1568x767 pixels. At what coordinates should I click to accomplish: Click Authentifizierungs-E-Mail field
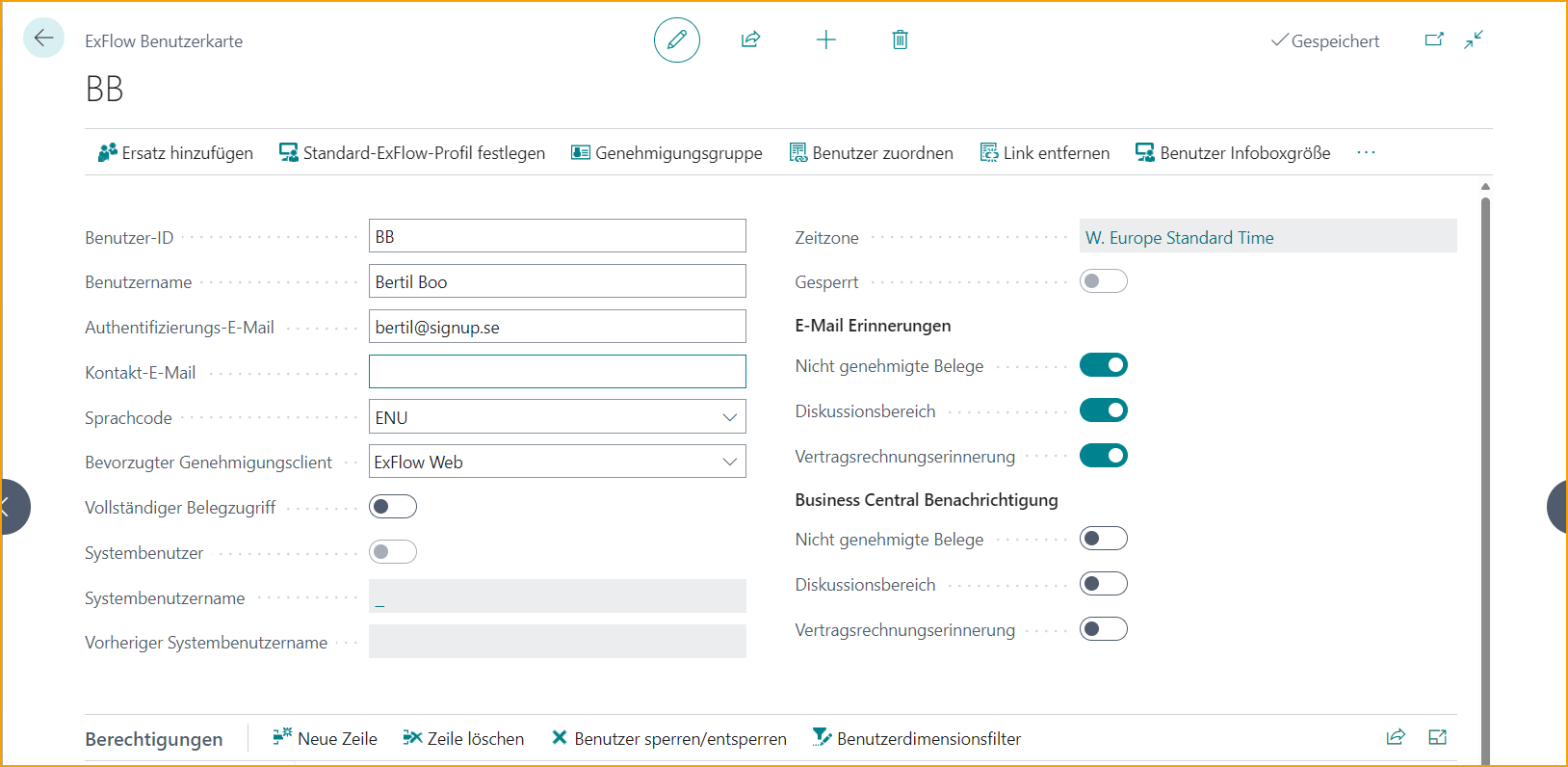pos(558,327)
